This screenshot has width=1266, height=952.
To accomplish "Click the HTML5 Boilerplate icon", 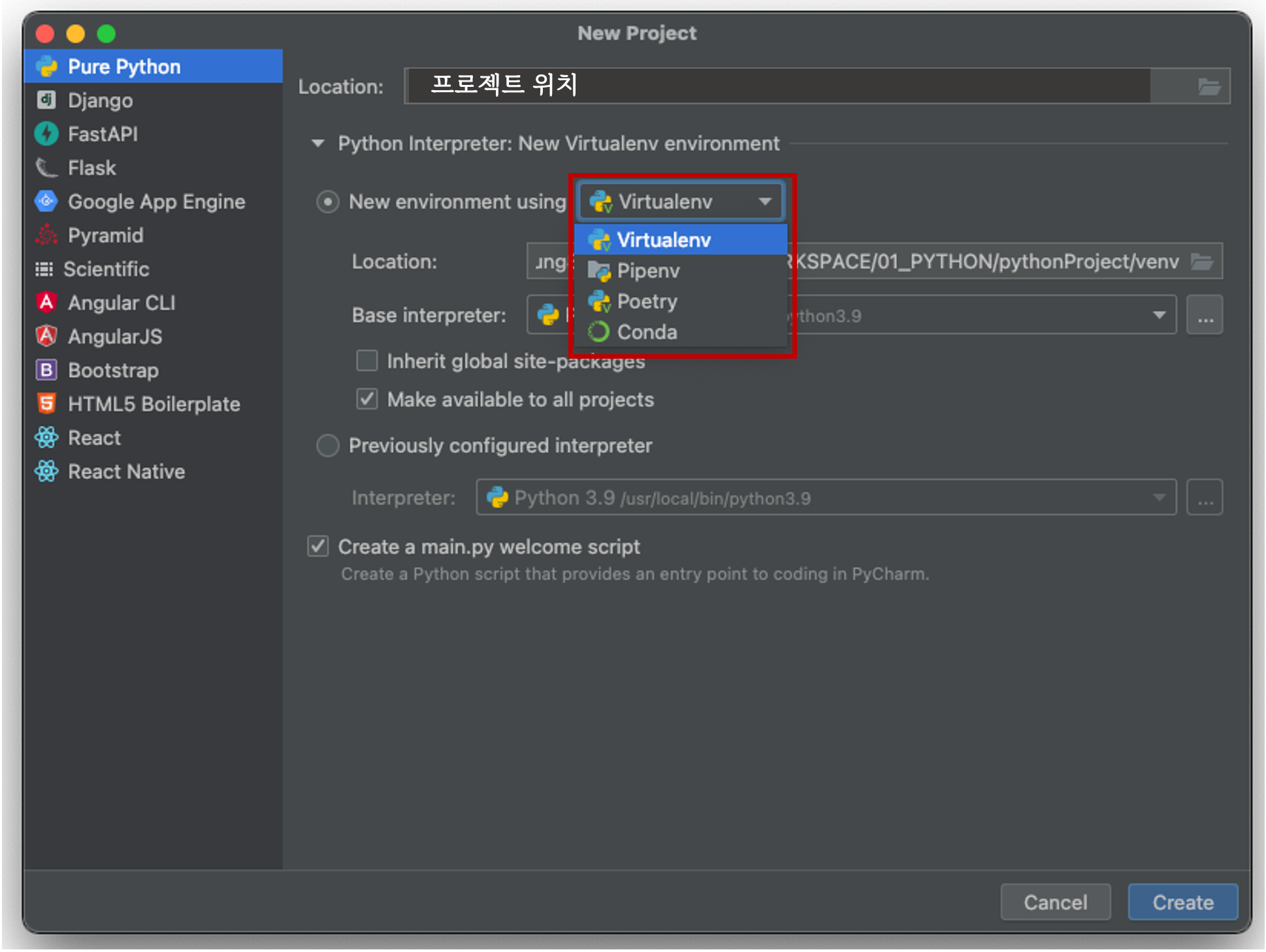I will coord(46,404).
